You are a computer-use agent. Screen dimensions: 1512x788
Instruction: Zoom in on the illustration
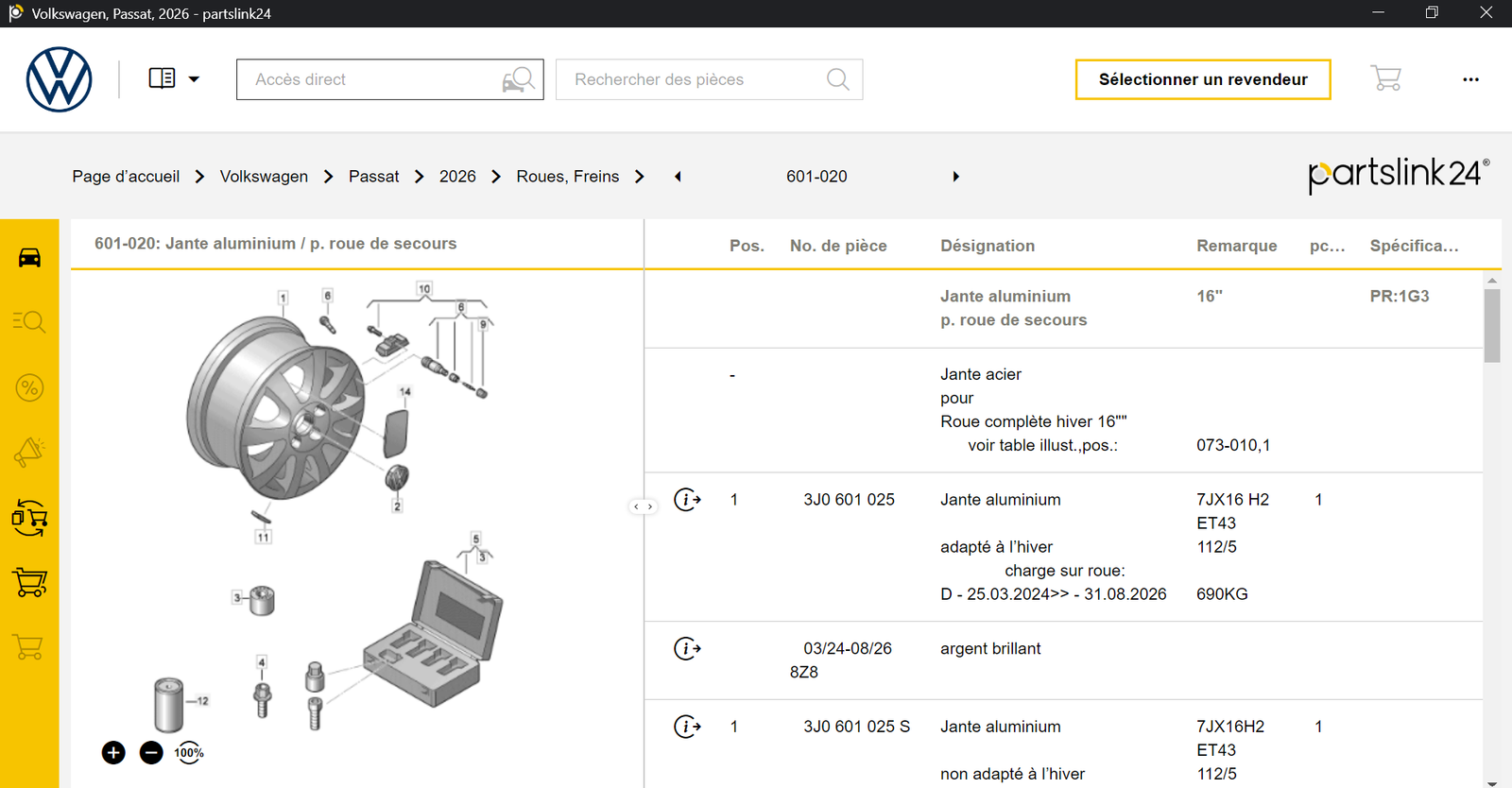[x=113, y=752]
